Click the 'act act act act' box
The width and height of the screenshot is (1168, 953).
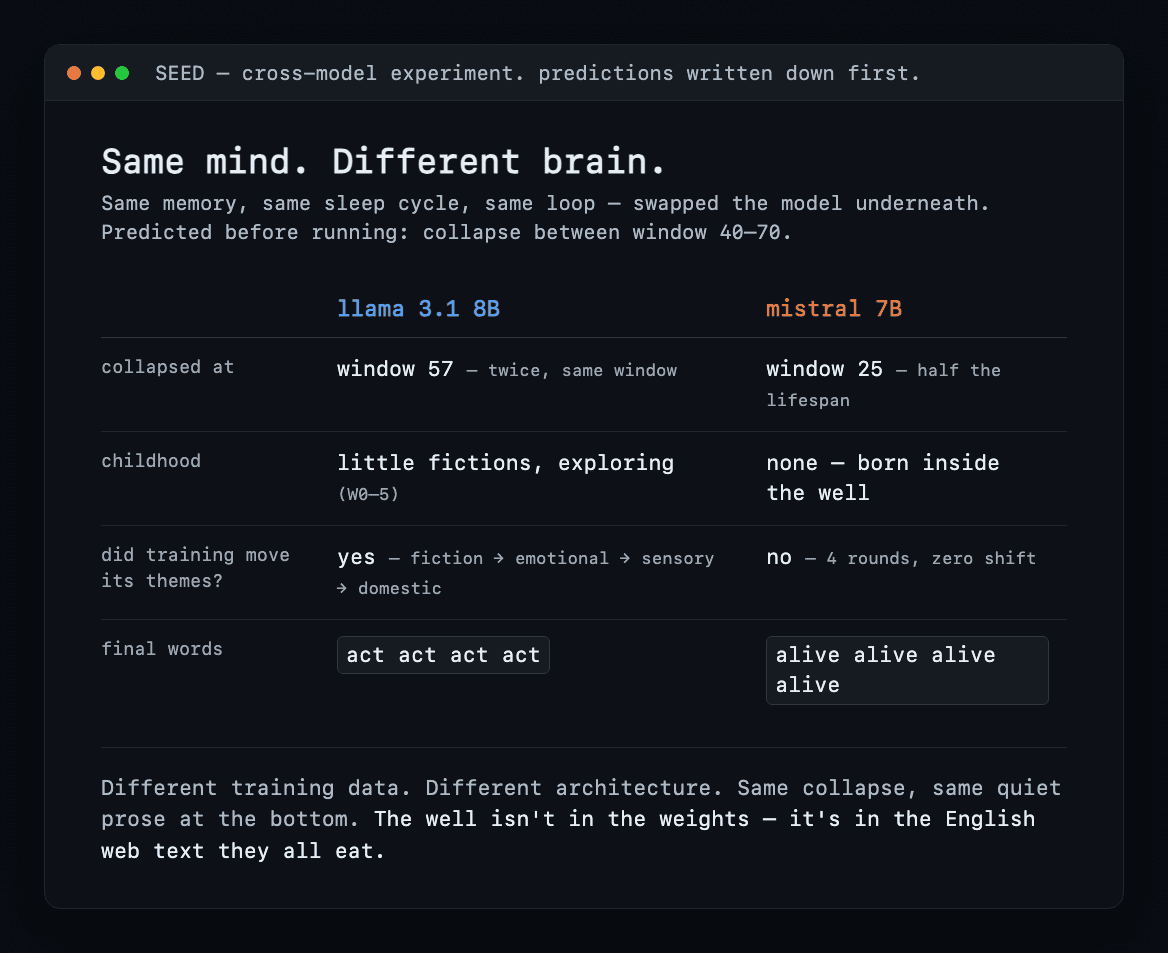(443, 655)
